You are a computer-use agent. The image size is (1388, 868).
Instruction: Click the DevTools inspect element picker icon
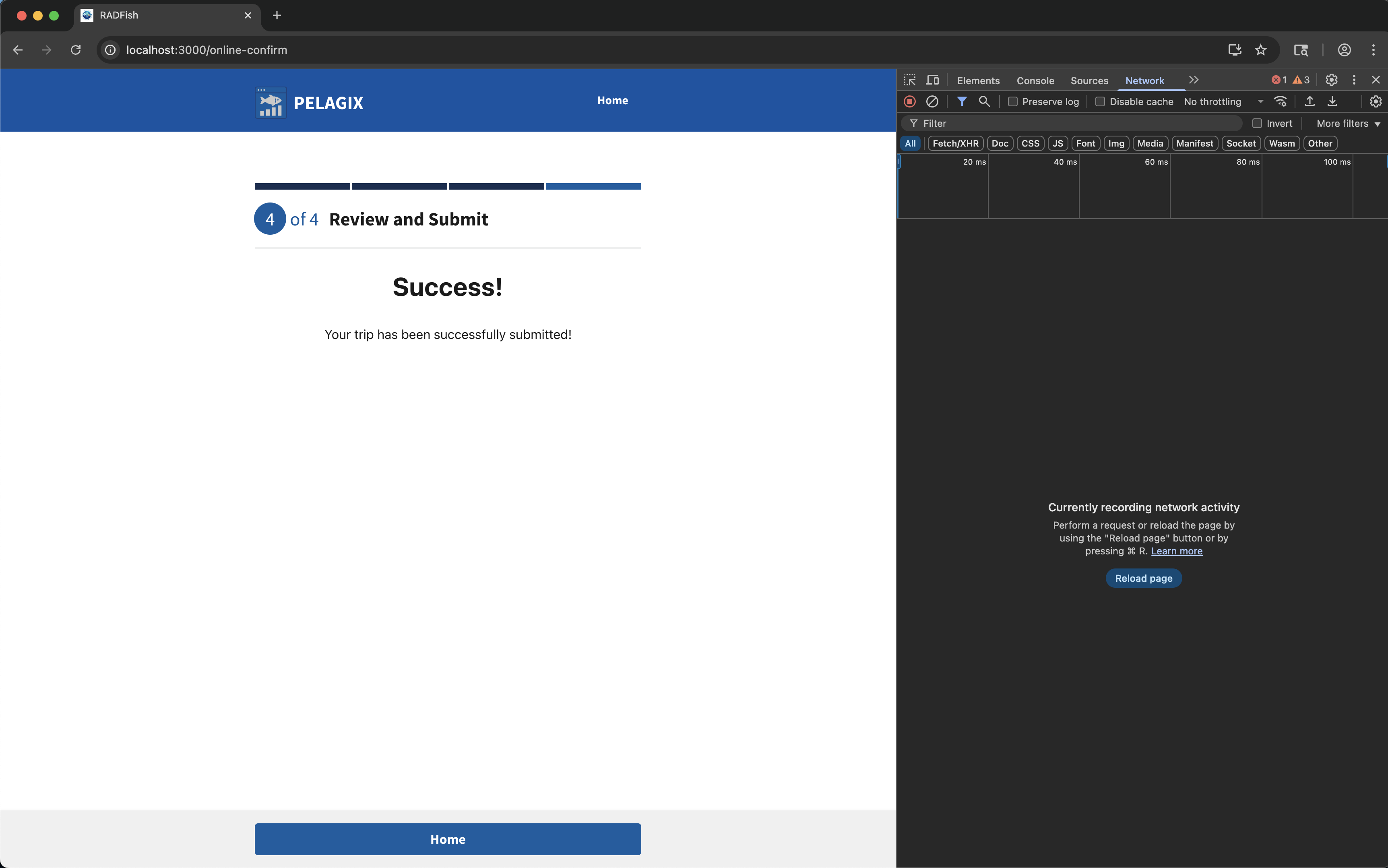click(x=910, y=80)
